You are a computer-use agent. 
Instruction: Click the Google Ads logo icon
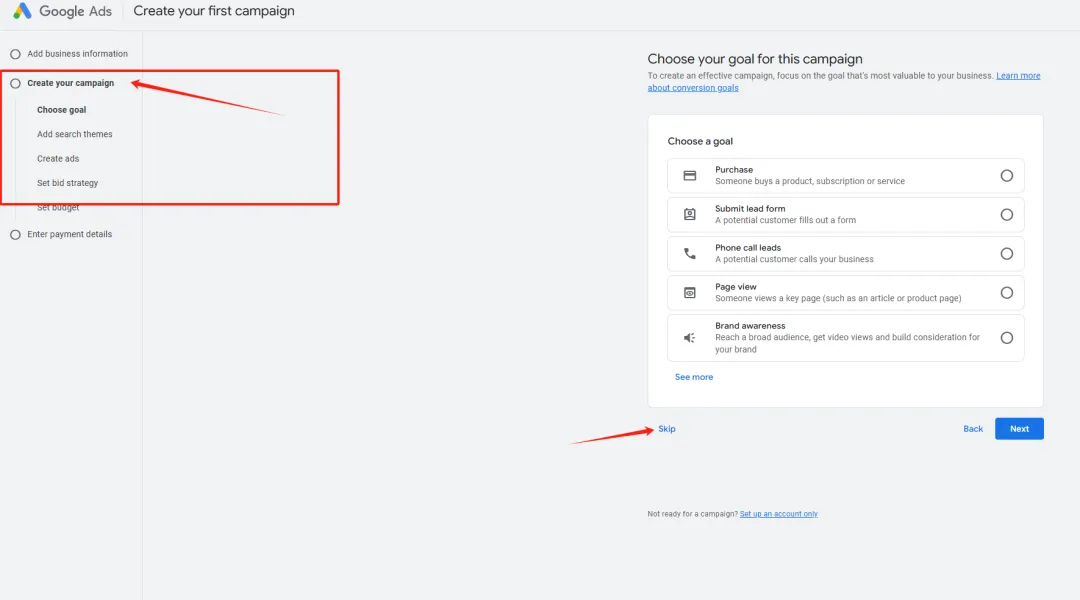click(22, 11)
